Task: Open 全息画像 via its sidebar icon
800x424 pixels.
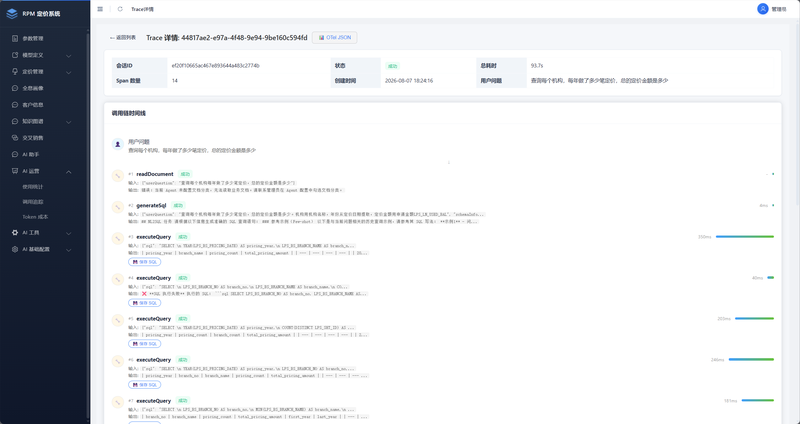Action: coord(15,88)
